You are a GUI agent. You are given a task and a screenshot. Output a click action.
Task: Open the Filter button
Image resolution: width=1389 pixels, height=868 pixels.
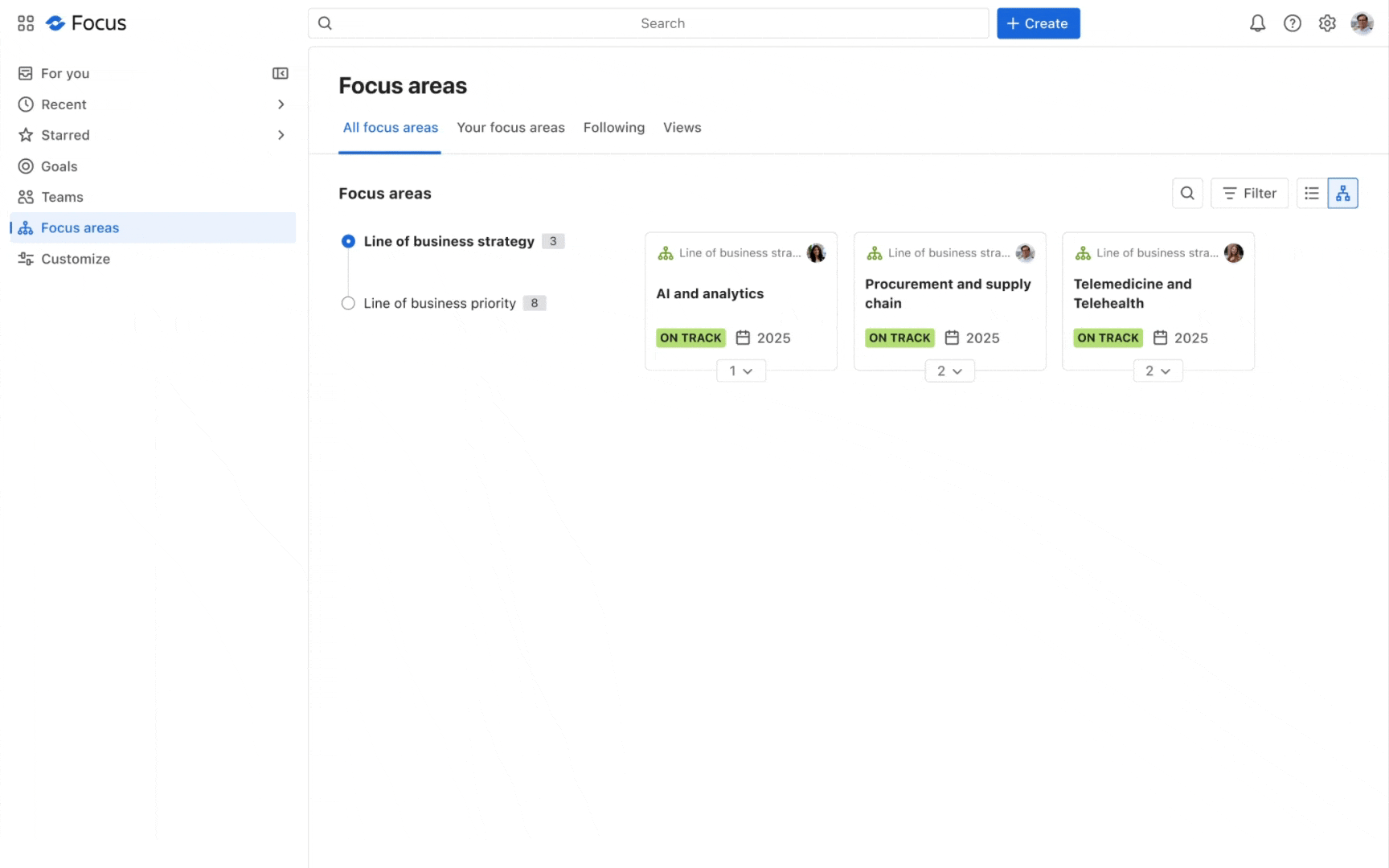click(1249, 193)
